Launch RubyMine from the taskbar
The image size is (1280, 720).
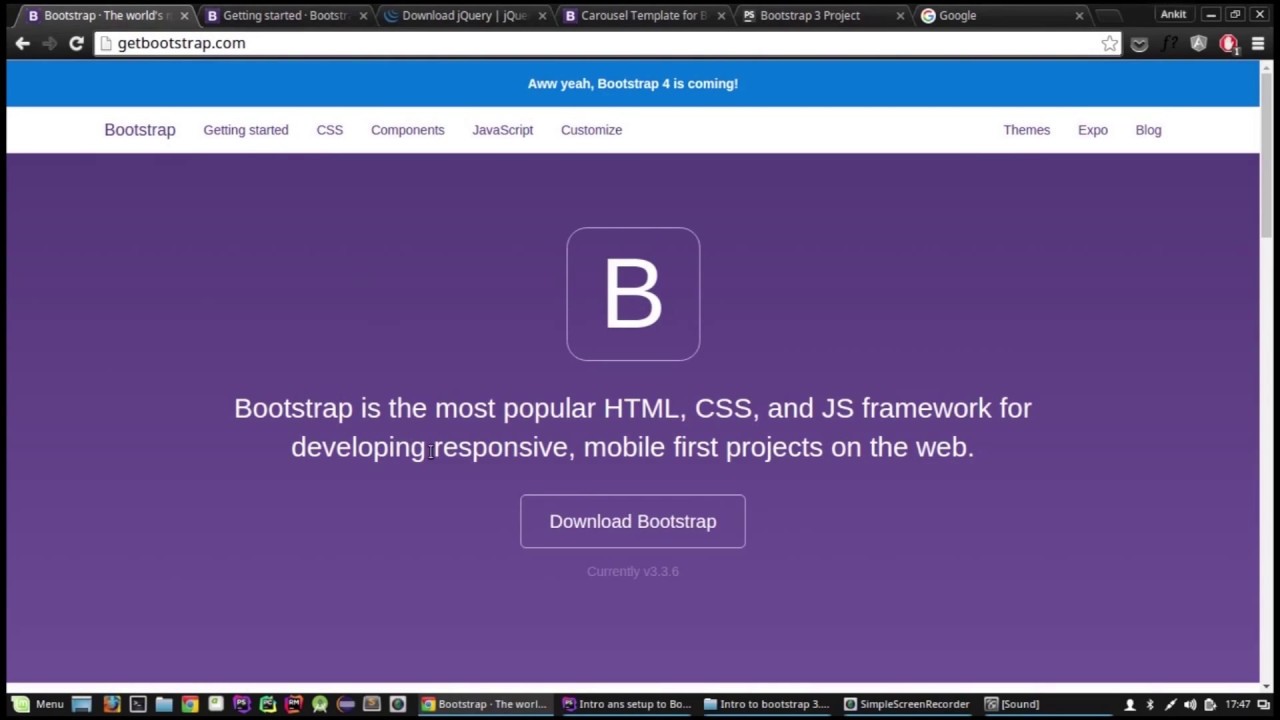(x=294, y=704)
